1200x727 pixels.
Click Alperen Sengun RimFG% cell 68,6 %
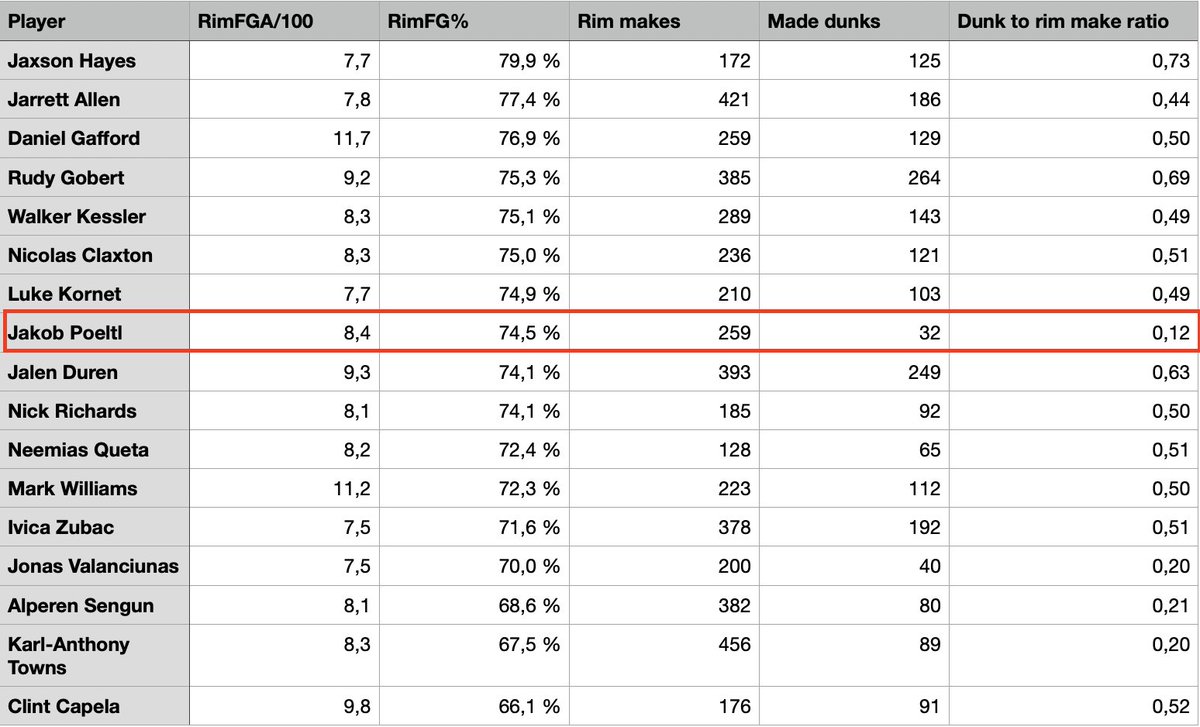point(474,605)
